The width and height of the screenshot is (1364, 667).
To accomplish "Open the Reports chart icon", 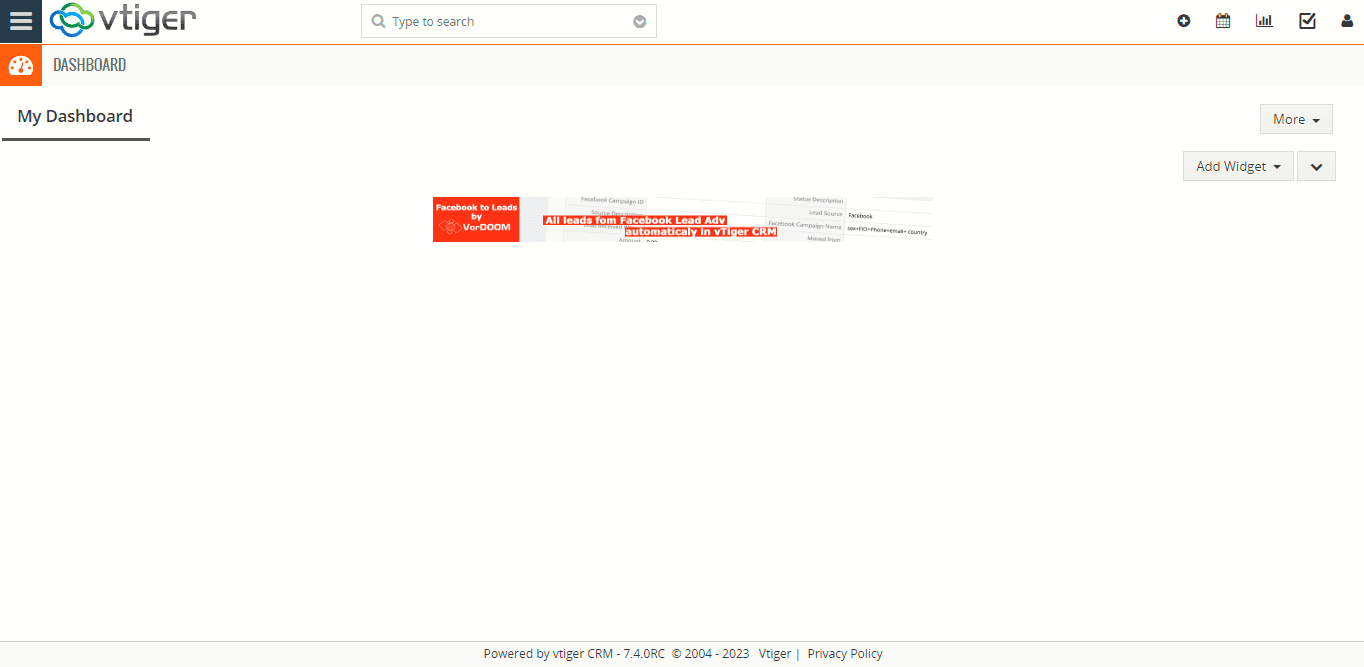I will pyautogui.click(x=1264, y=21).
